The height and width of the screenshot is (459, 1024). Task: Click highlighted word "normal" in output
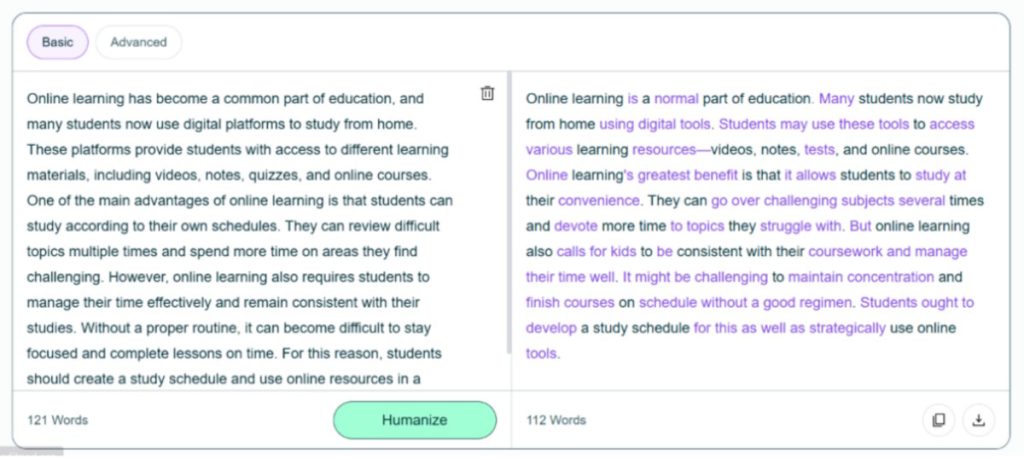coord(676,99)
